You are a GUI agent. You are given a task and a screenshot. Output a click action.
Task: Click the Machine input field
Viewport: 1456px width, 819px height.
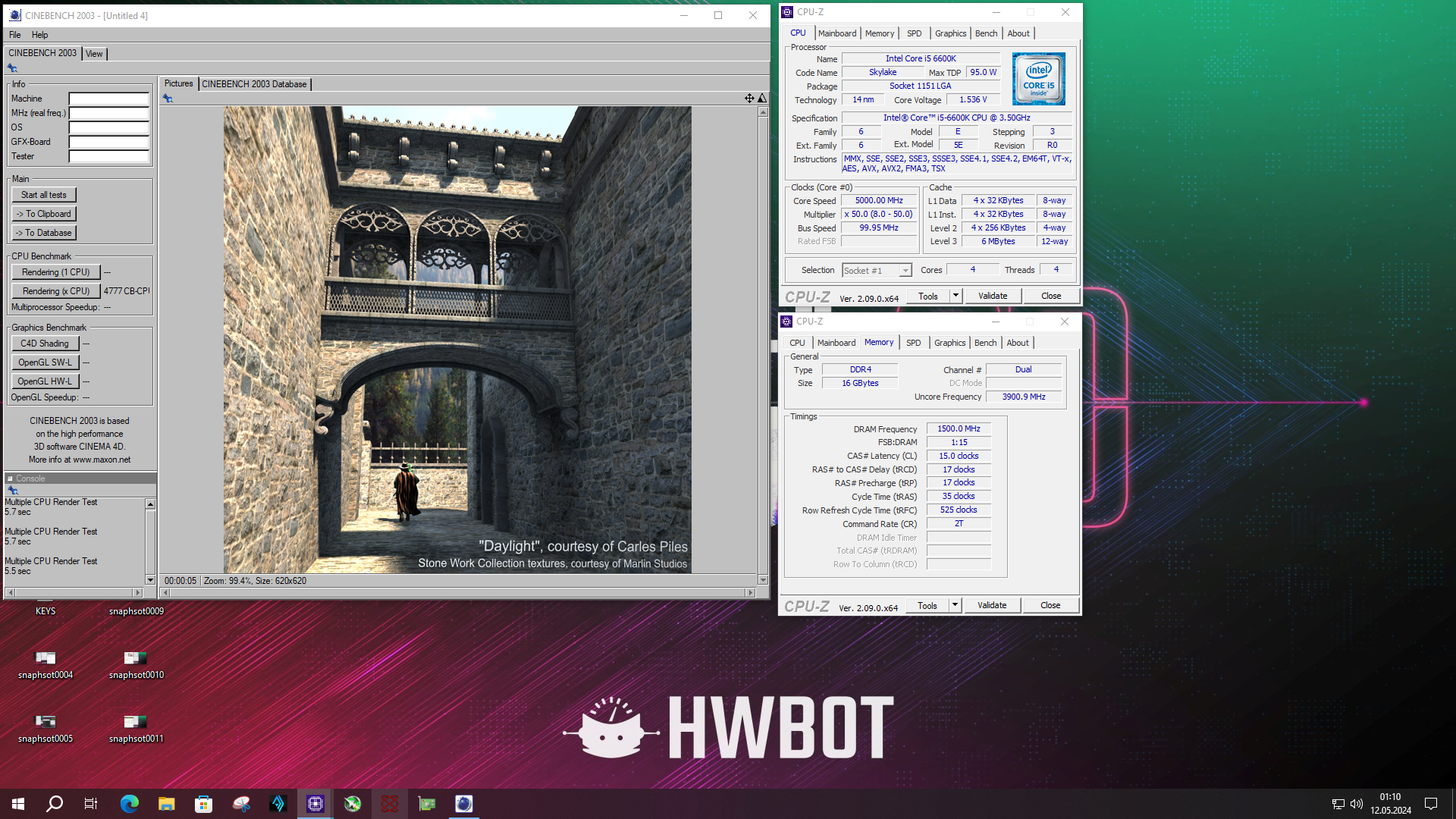[x=109, y=99]
